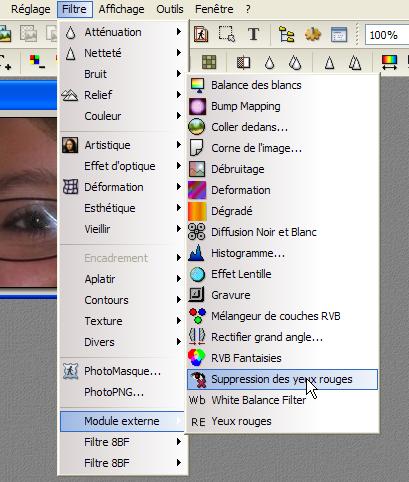Select the RVB Fantaisies color icon
409x482 pixels.
[x=197, y=358]
